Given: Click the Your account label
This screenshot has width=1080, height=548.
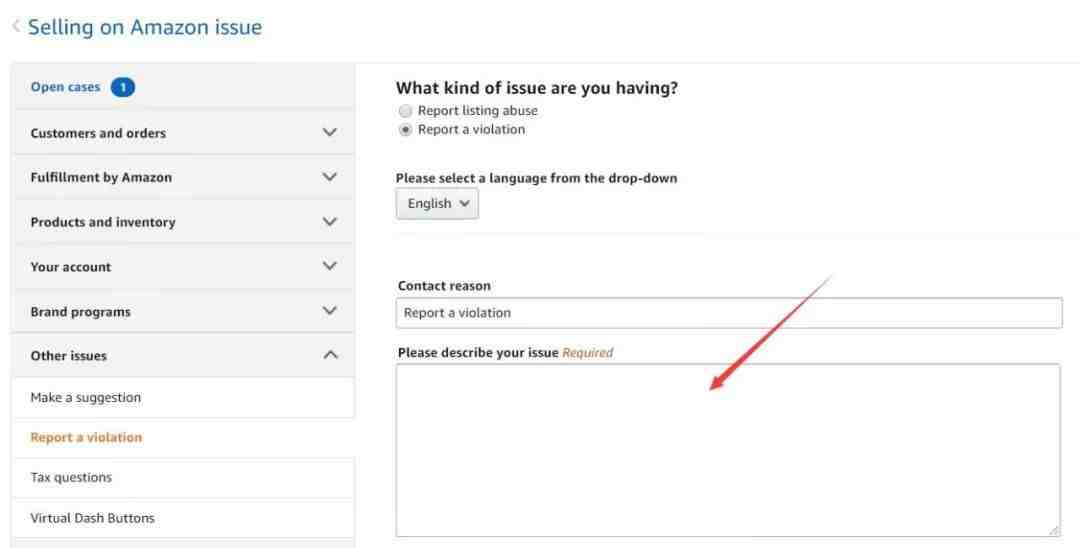Looking at the screenshot, I should click(70, 266).
